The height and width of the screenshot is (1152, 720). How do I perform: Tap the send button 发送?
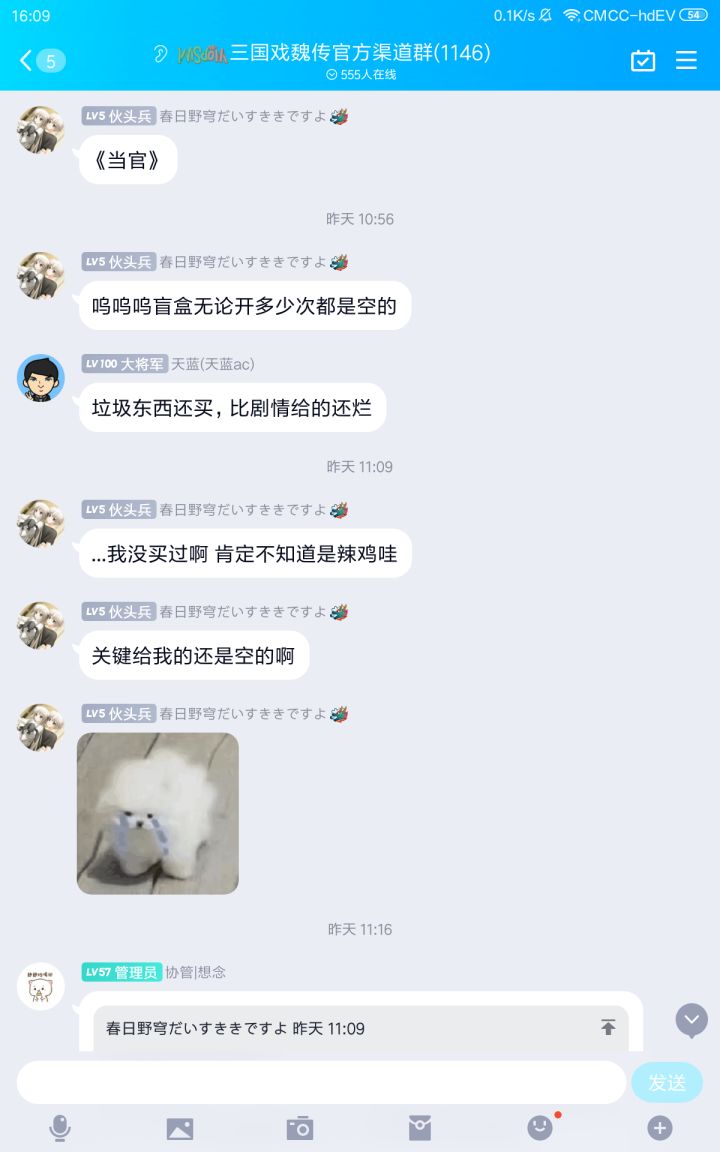click(667, 1082)
